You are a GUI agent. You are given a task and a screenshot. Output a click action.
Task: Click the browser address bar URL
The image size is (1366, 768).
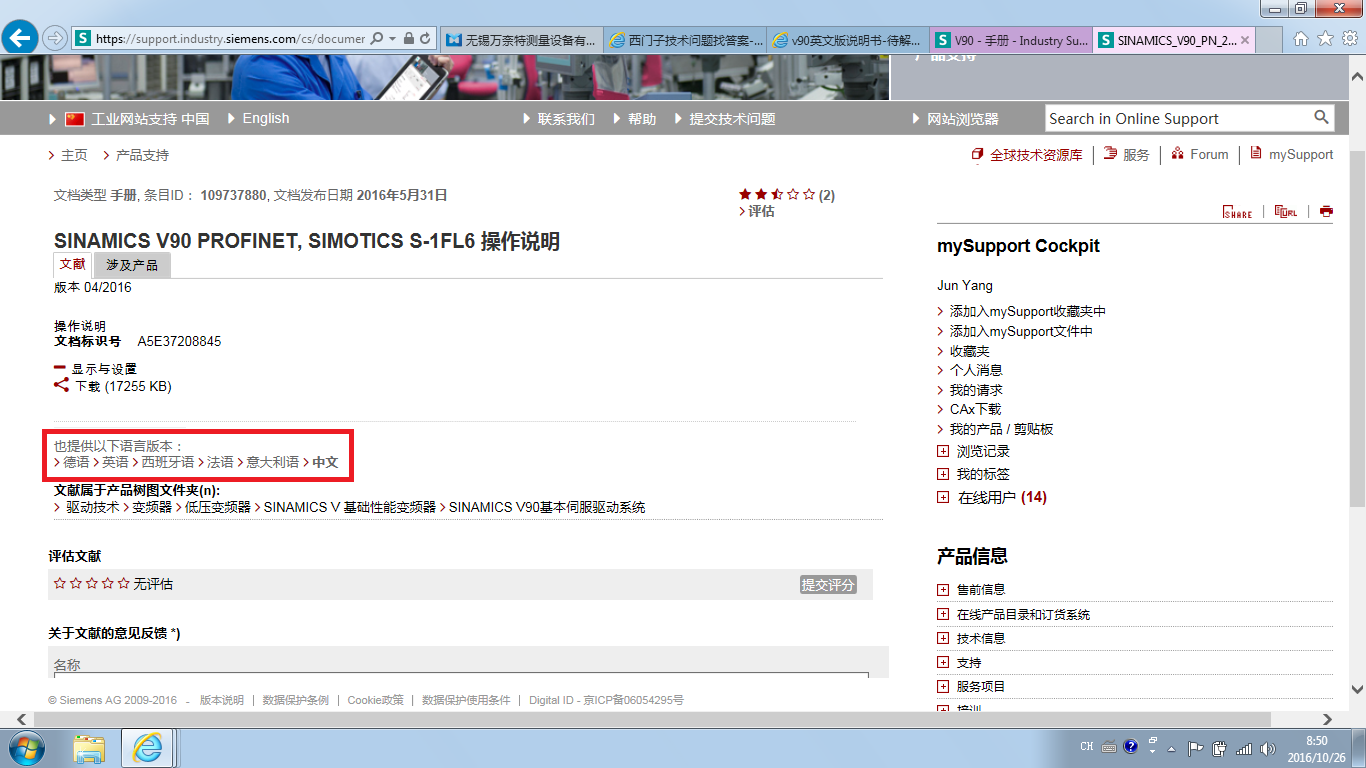[x=230, y=39]
